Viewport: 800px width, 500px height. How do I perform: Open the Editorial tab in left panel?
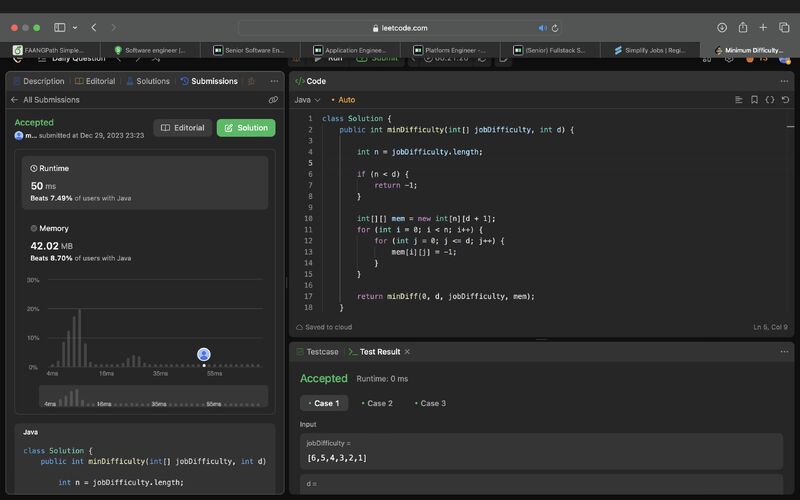(x=95, y=81)
